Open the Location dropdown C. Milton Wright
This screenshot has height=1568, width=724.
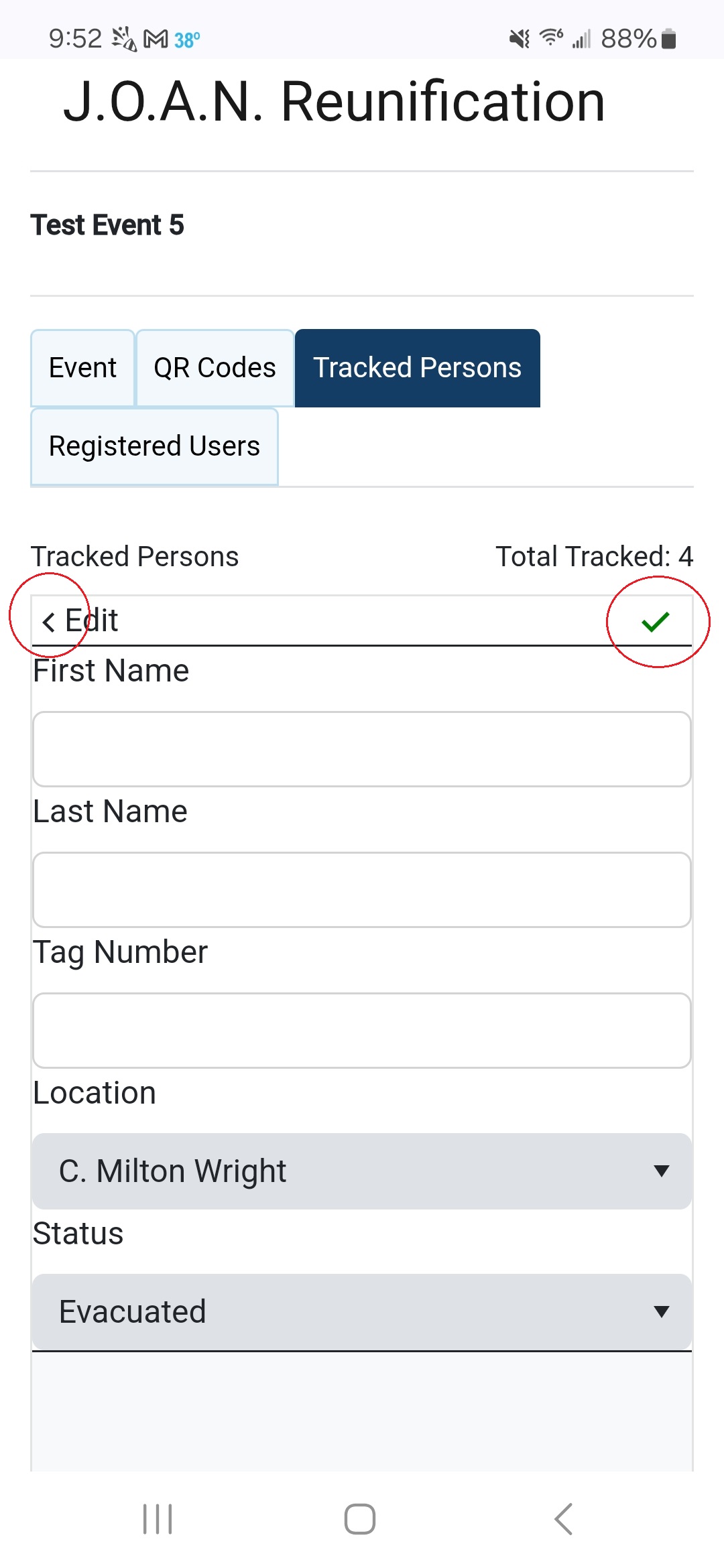tap(362, 1171)
